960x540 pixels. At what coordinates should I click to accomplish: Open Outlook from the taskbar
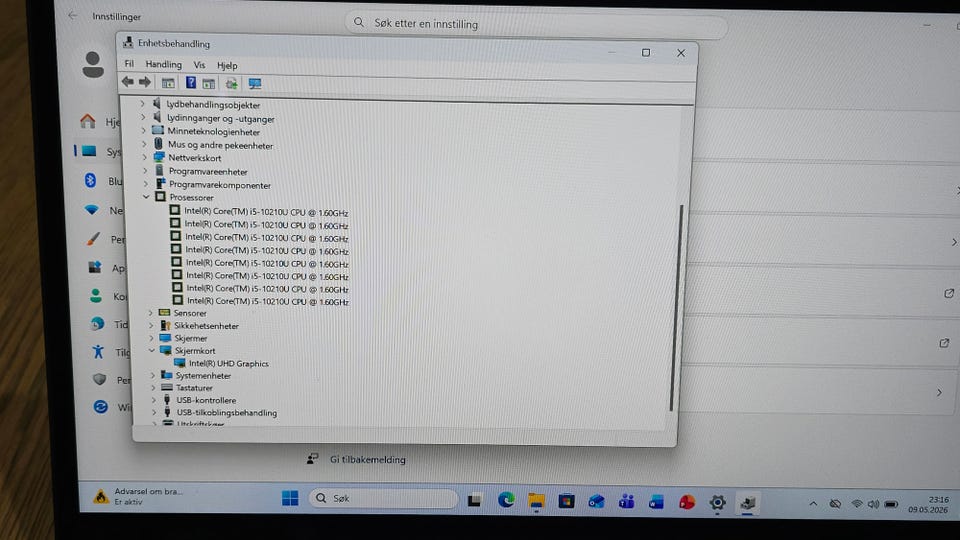(596, 502)
